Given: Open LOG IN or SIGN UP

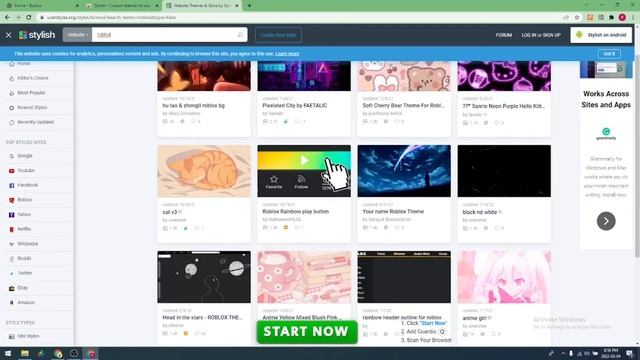Looking at the screenshot, I should point(541,35).
